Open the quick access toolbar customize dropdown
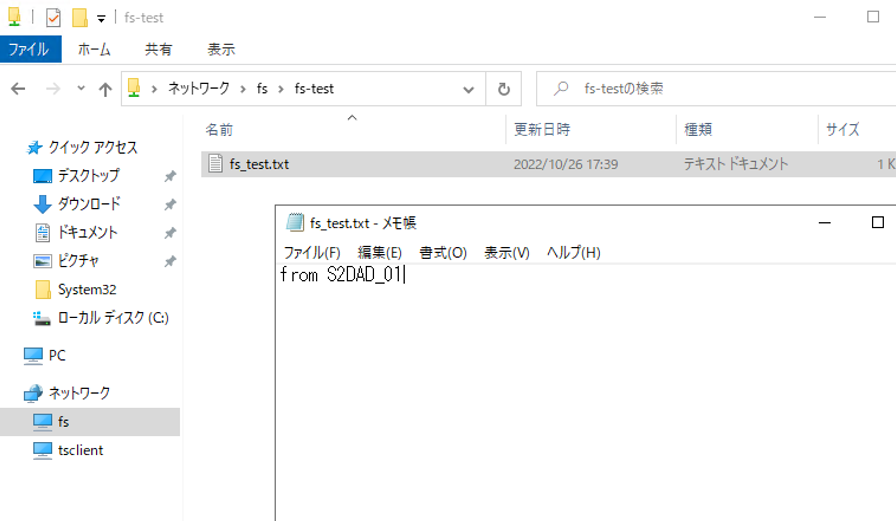 tap(101, 19)
